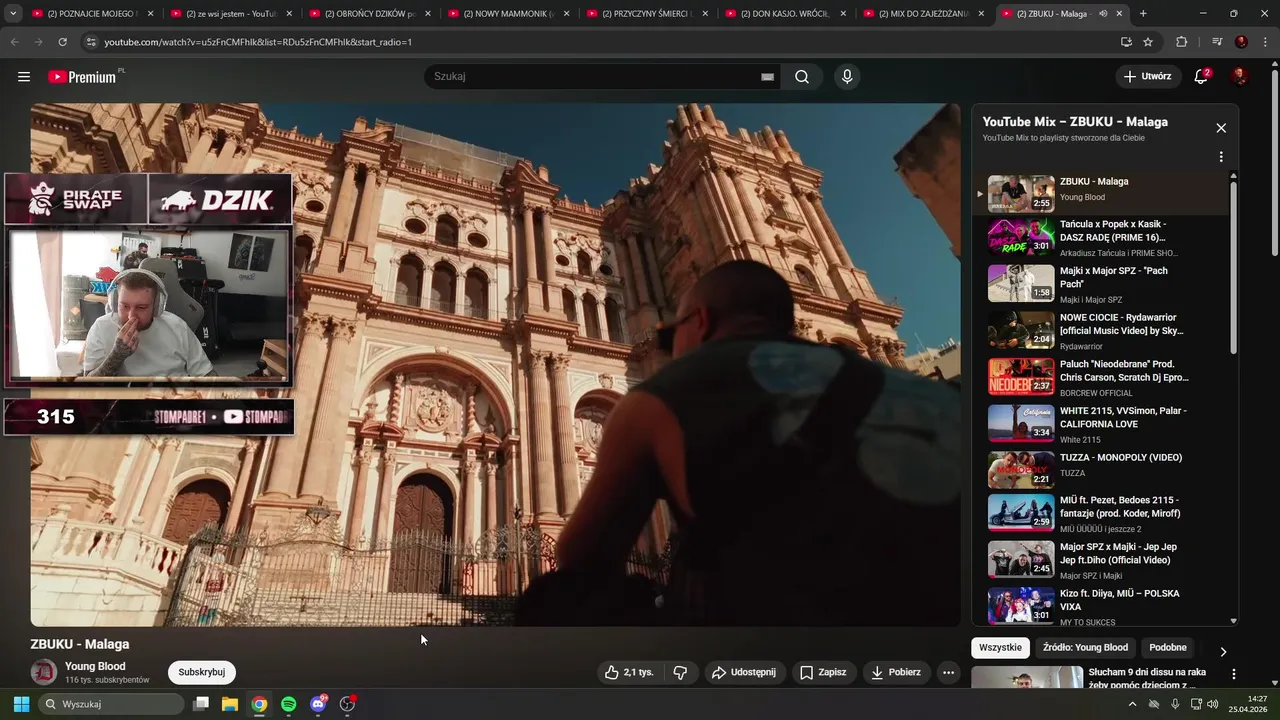The height and width of the screenshot is (720, 1280).
Task: Open File Explorer from the taskbar
Action: pos(229,704)
